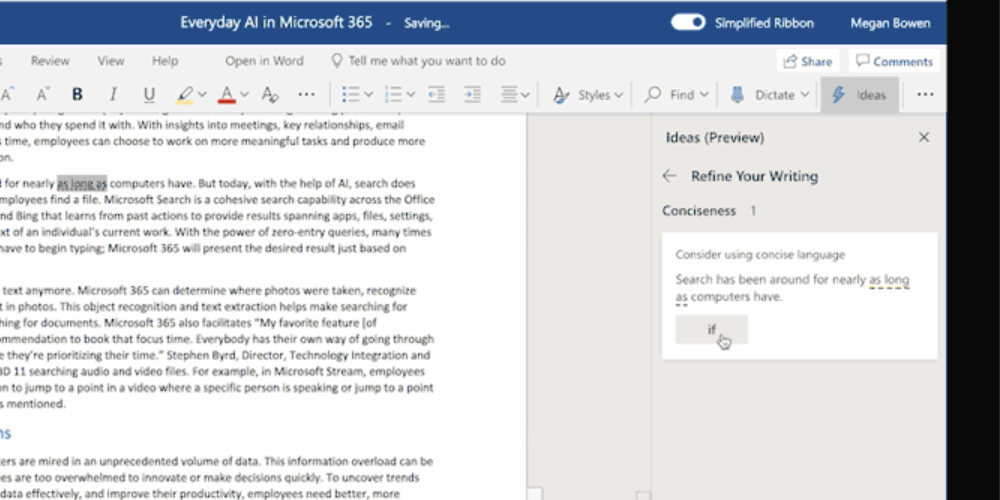
Task: Grow the font size
Action: tap(8, 95)
